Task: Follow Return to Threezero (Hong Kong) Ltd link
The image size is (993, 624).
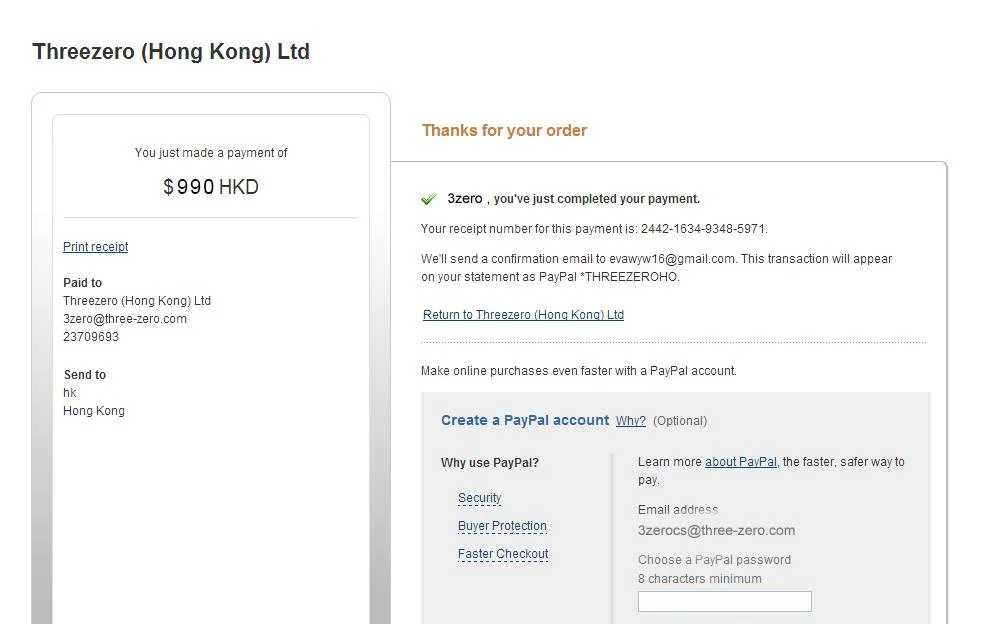Action: pos(523,315)
